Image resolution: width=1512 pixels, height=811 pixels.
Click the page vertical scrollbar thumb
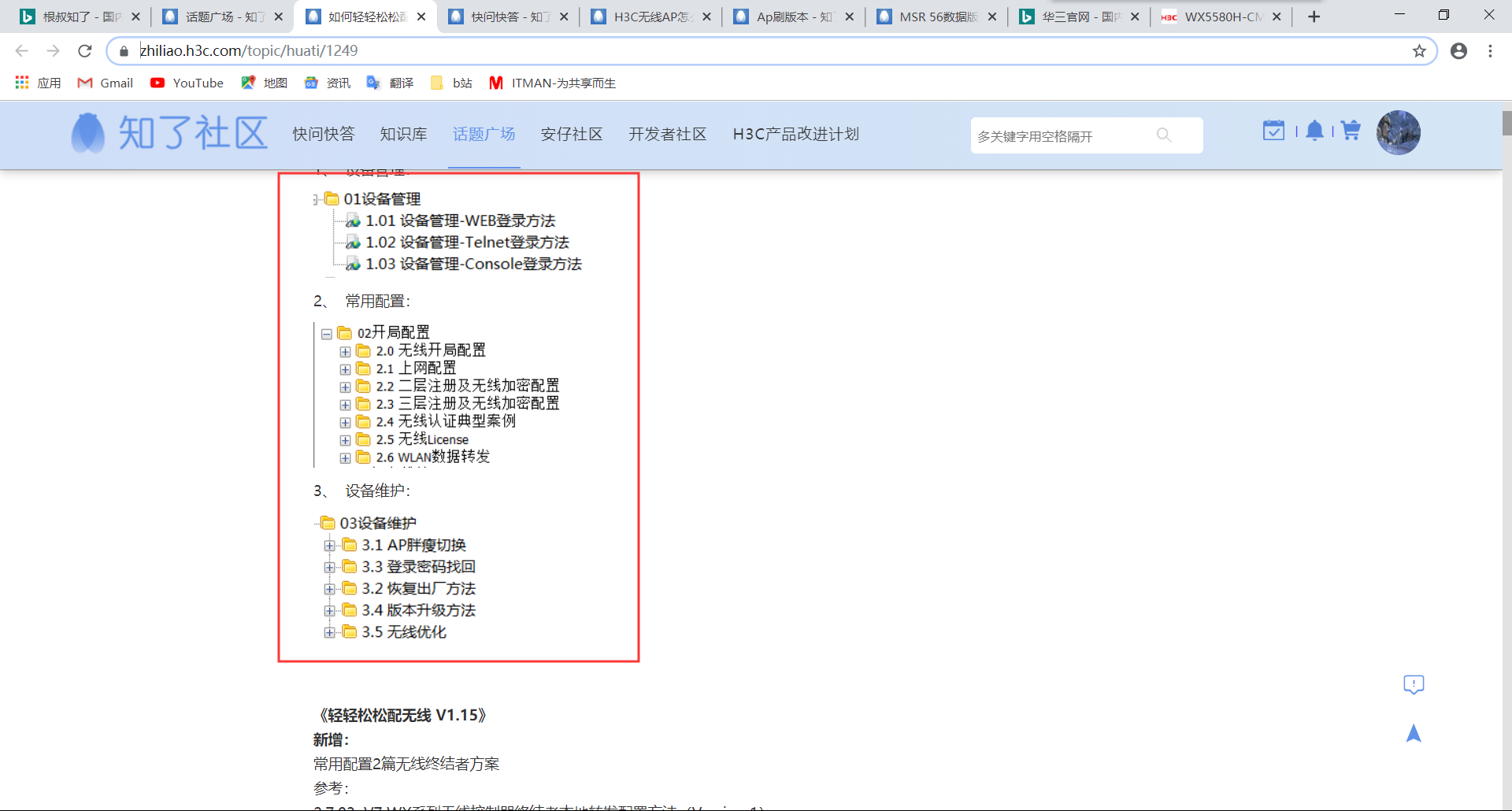click(x=1506, y=124)
